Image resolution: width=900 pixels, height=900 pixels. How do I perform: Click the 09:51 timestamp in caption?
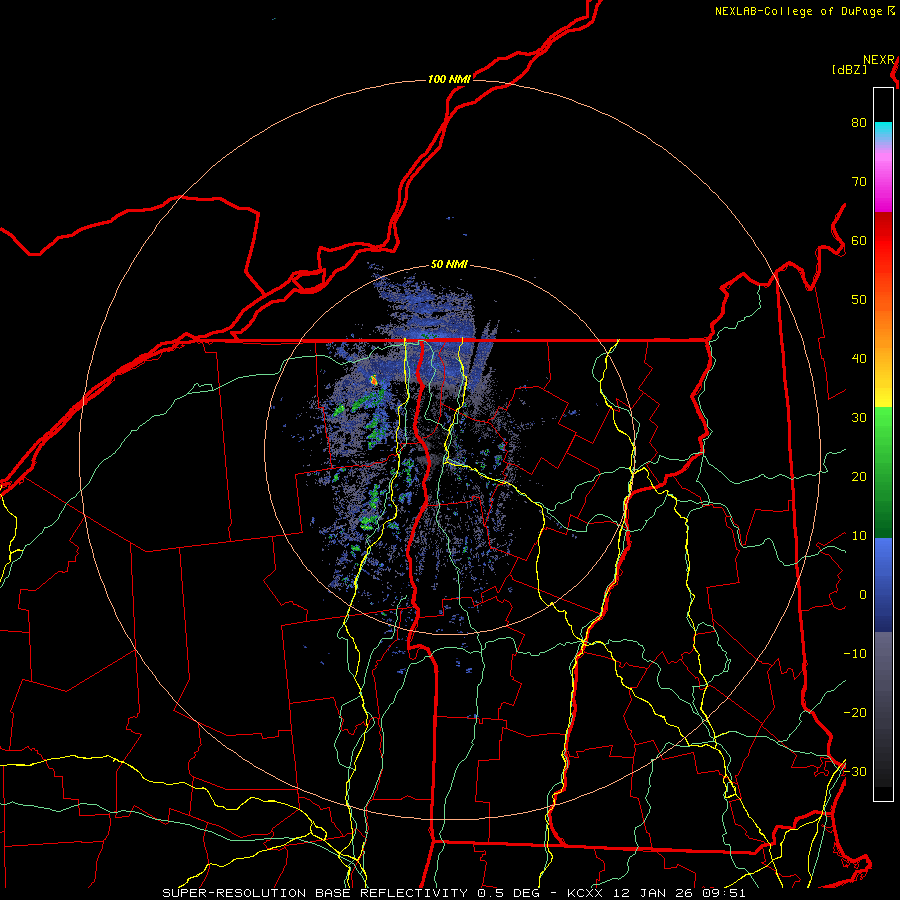pos(725,893)
